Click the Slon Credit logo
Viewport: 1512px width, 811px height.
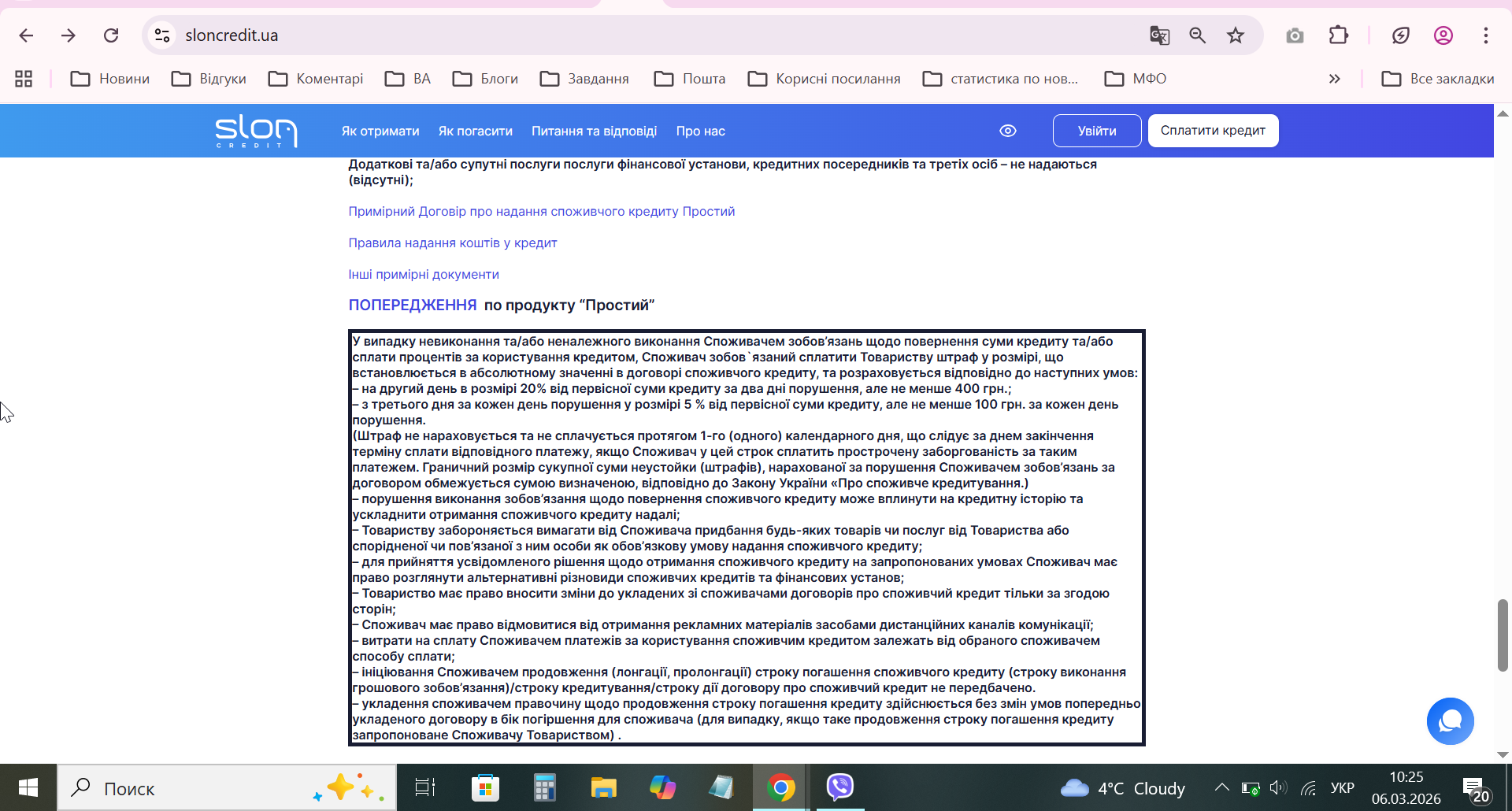pos(256,131)
